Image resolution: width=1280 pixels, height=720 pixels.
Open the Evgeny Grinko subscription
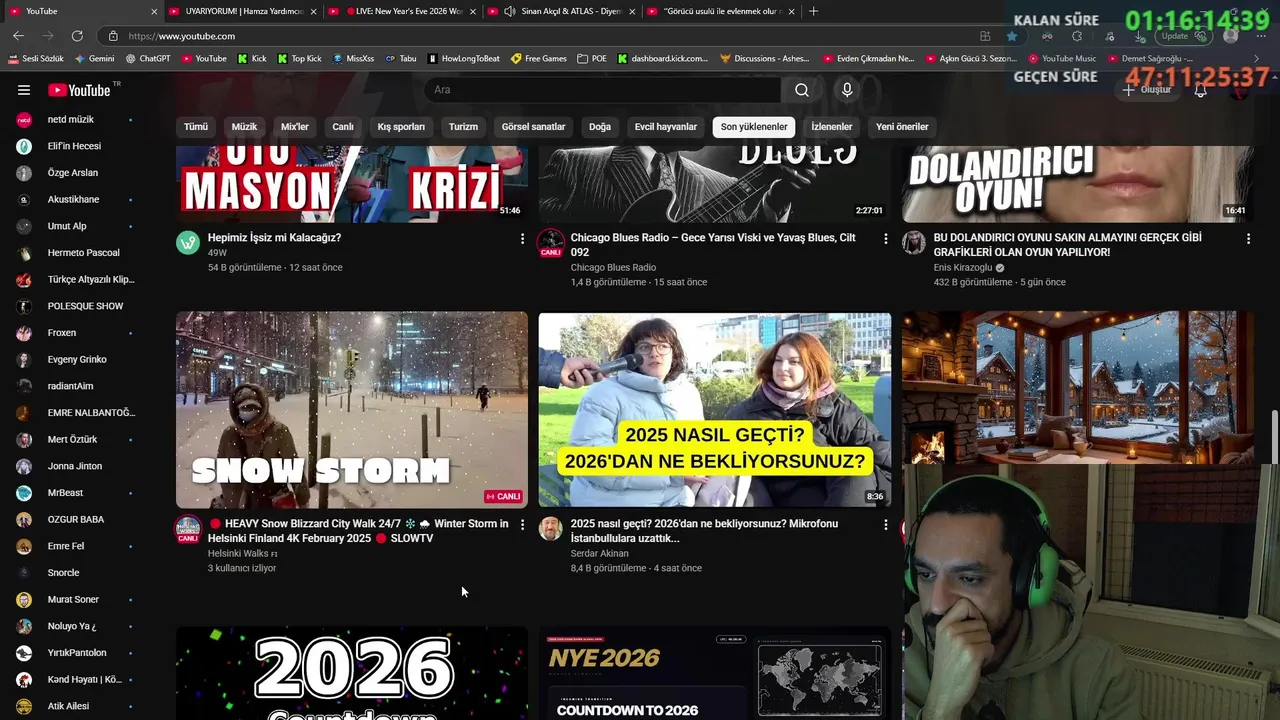[x=75, y=360]
